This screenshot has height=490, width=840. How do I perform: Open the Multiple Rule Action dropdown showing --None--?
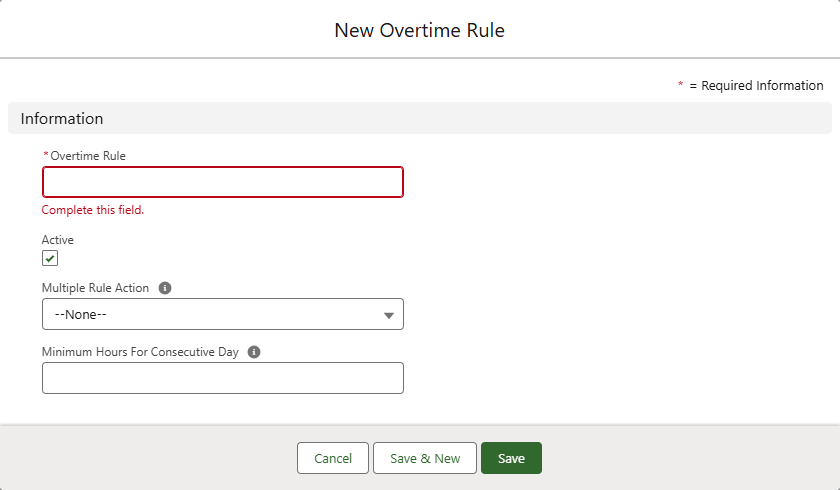point(222,314)
